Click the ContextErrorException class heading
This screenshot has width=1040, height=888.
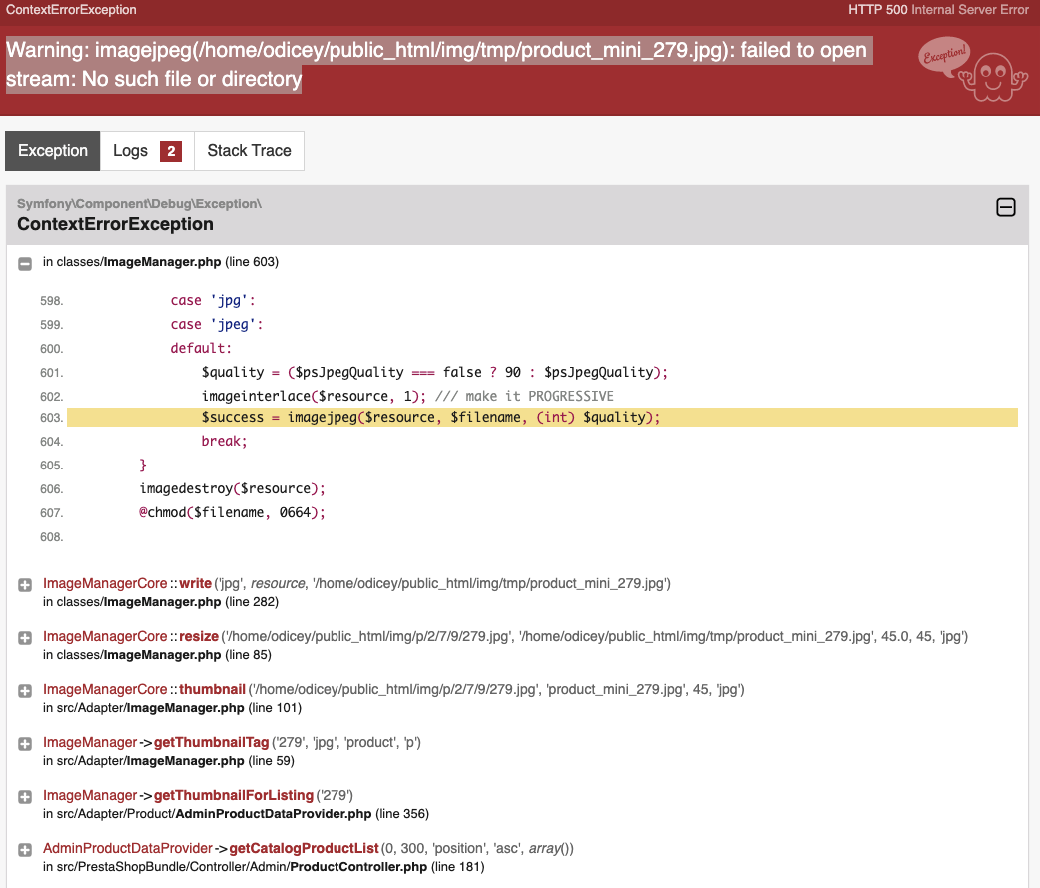[115, 224]
